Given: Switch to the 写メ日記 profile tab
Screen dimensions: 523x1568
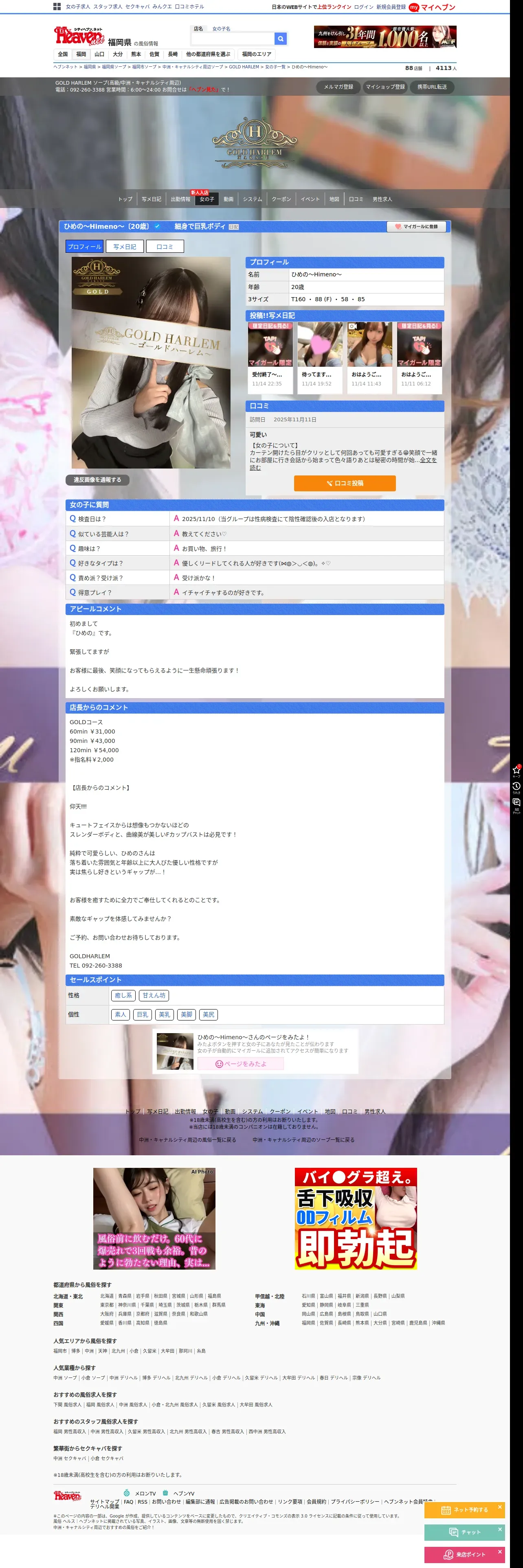Looking at the screenshot, I should click(x=125, y=247).
